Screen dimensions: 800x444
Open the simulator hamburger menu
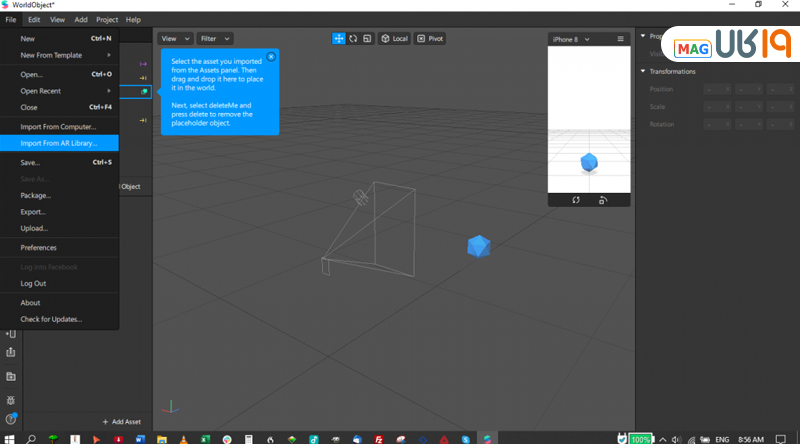620,39
